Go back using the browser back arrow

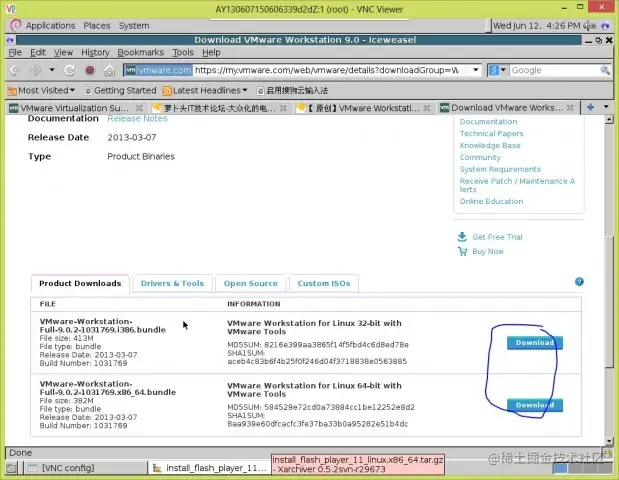click(15, 70)
